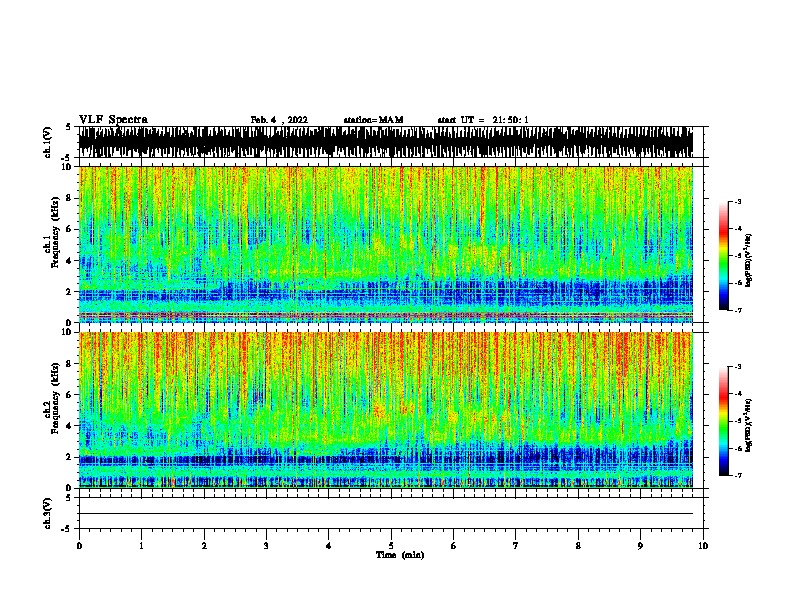Screen dimensions: 792x612
Task: Click the 'ch.1(V)' axis label
Action: [48, 142]
